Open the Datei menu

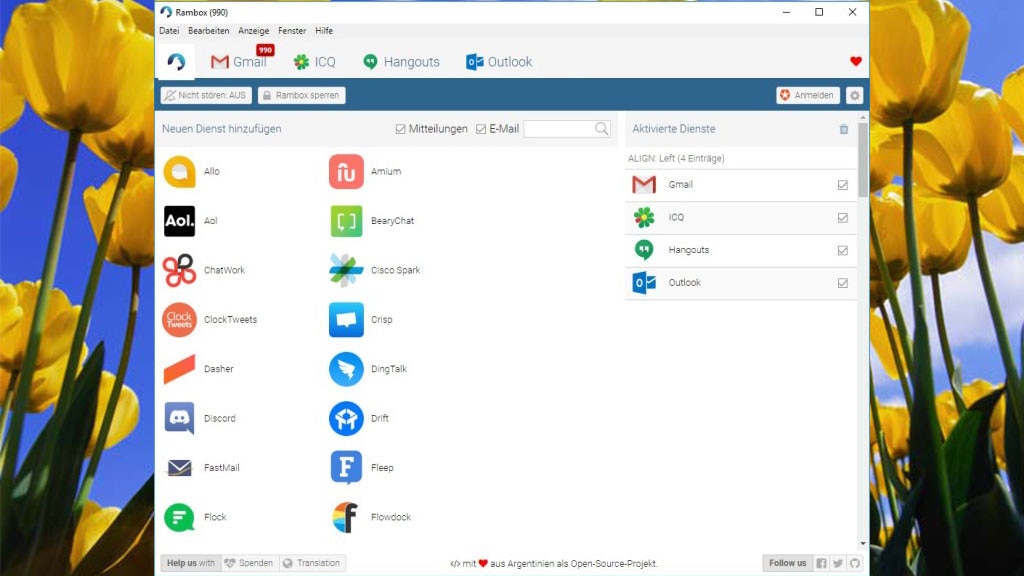pyautogui.click(x=169, y=31)
